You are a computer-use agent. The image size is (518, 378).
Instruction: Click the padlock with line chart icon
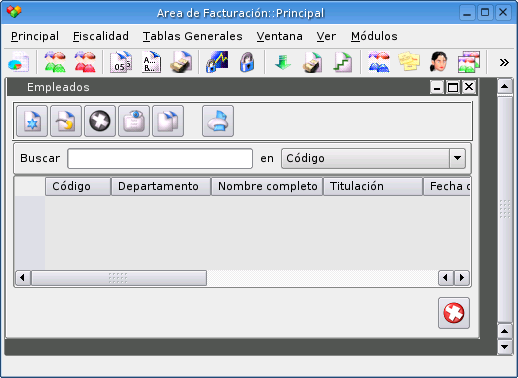tap(217, 62)
